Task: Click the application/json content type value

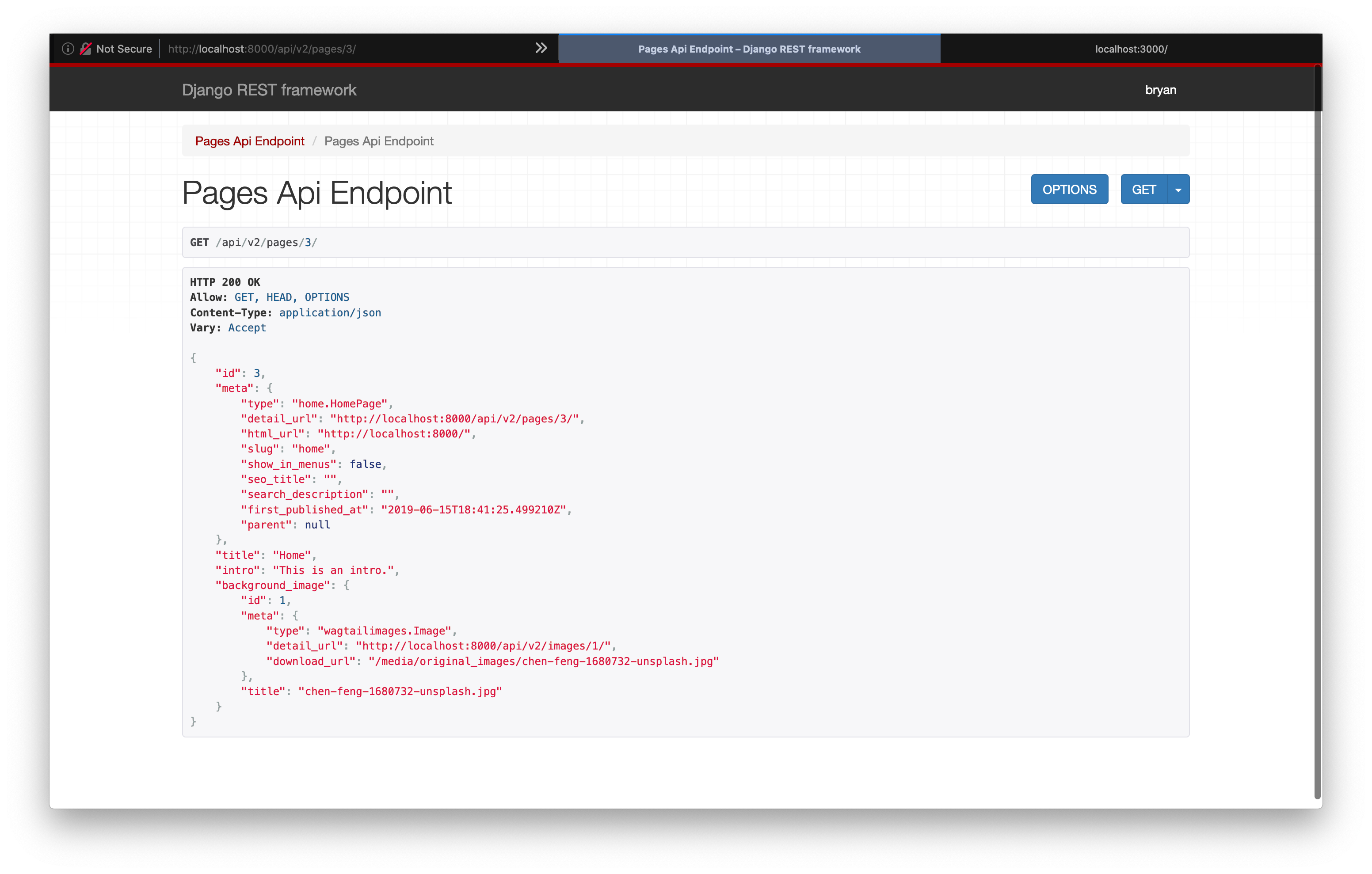Action: tap(330, 313)
